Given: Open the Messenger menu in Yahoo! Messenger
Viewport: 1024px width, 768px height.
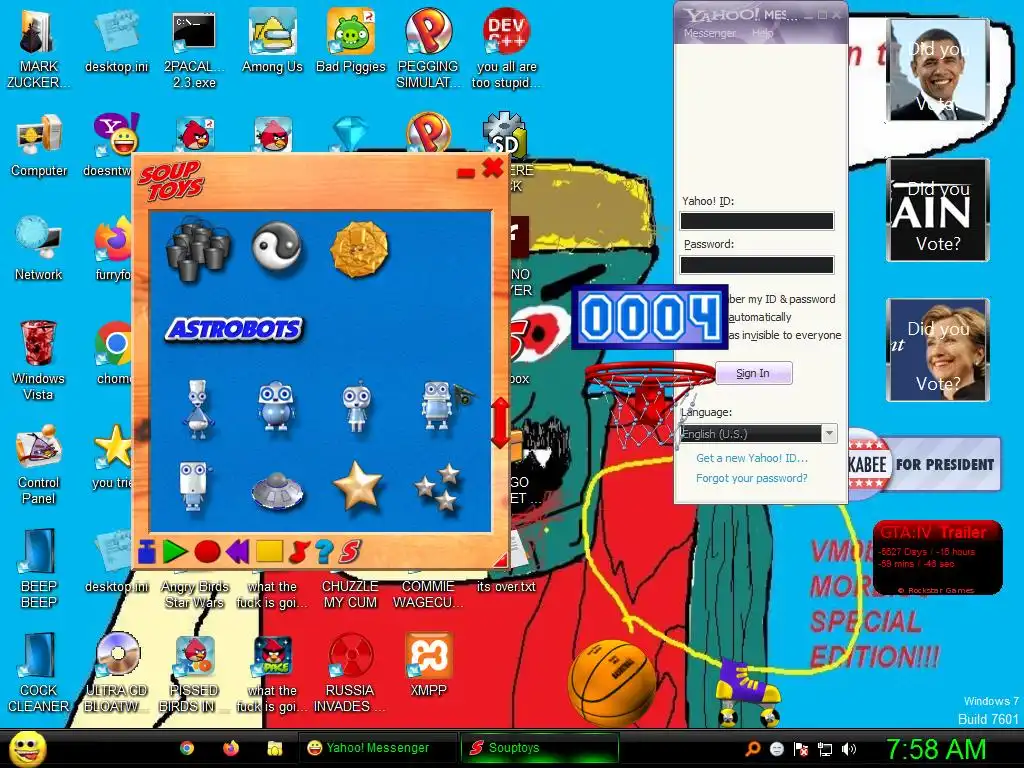Looking at the screenshot, I should pos(709,33).
